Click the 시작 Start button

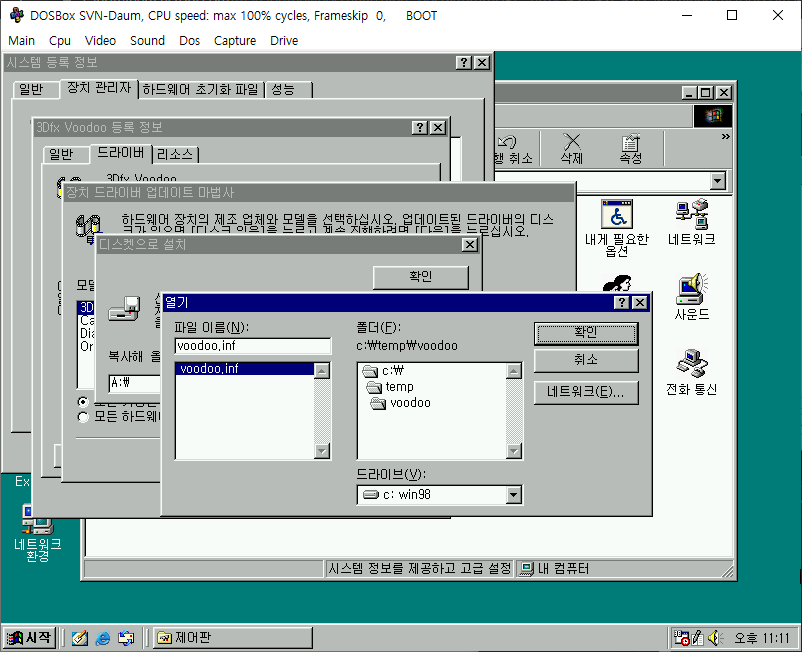[29, 638]
